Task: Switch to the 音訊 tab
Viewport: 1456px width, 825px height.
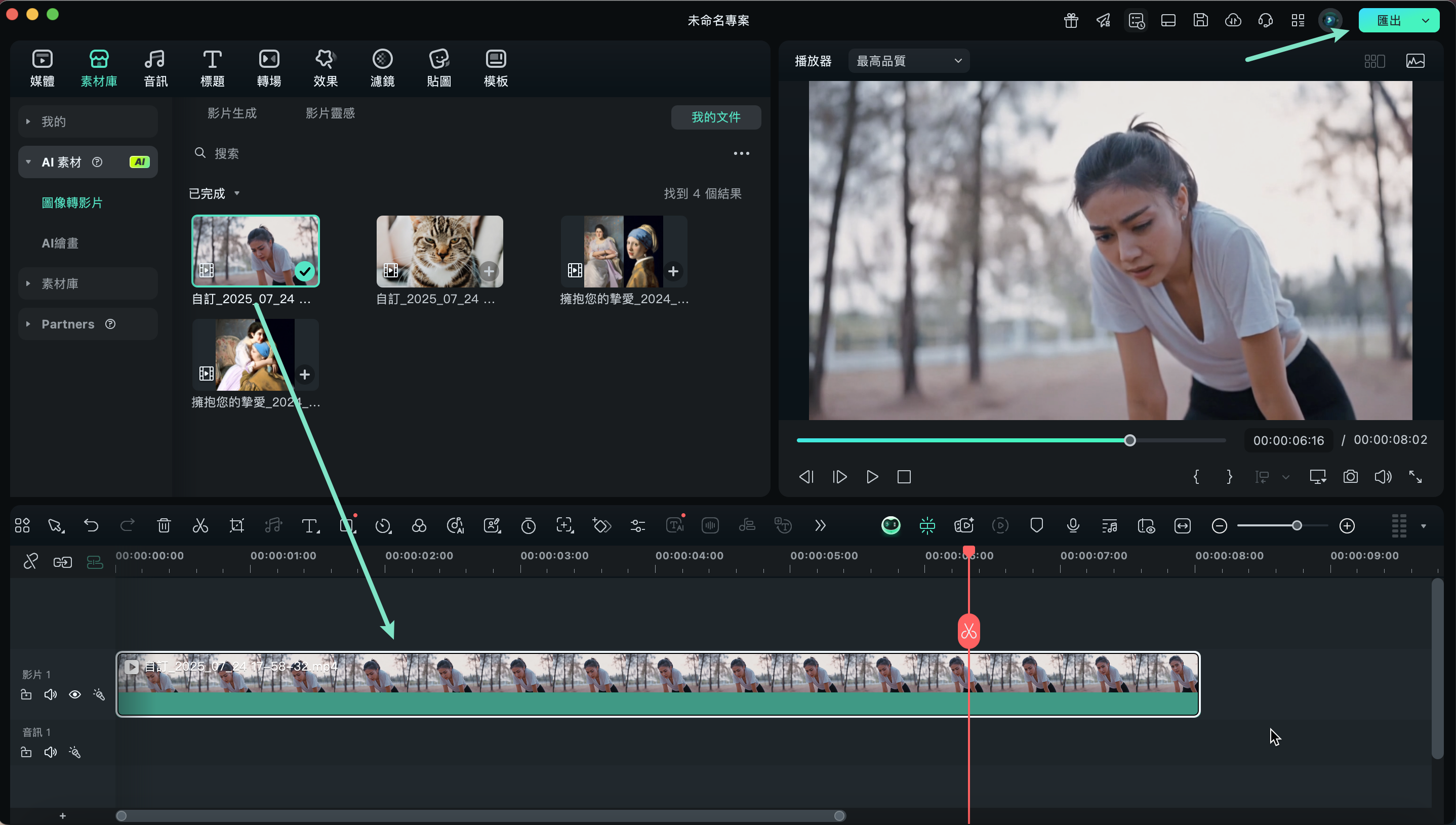Action: pyautogui.click(x=155, y=68)
